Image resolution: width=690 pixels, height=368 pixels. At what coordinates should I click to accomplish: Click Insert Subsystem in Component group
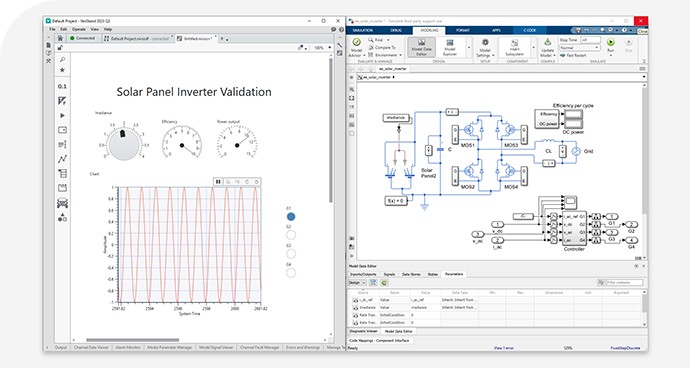pyautogui.click(x=514, y=47)
